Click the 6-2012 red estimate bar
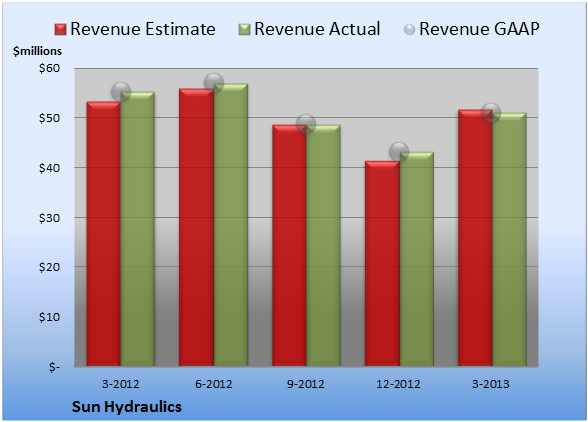This screenshot has height=422, width=588. [x=196, y=227]
